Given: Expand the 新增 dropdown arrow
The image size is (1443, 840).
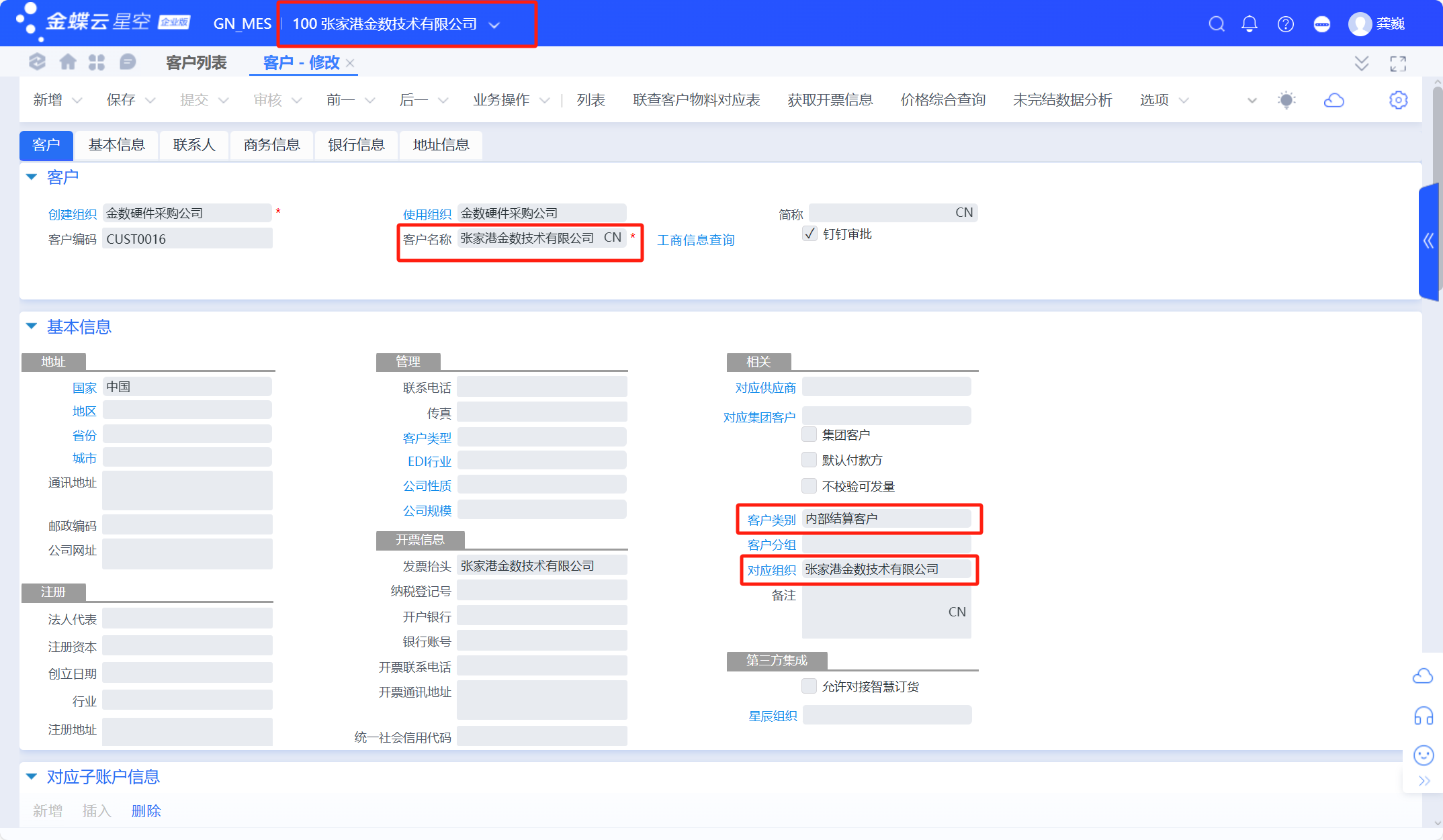Looking at the screenshot, I should coord(77,101).
